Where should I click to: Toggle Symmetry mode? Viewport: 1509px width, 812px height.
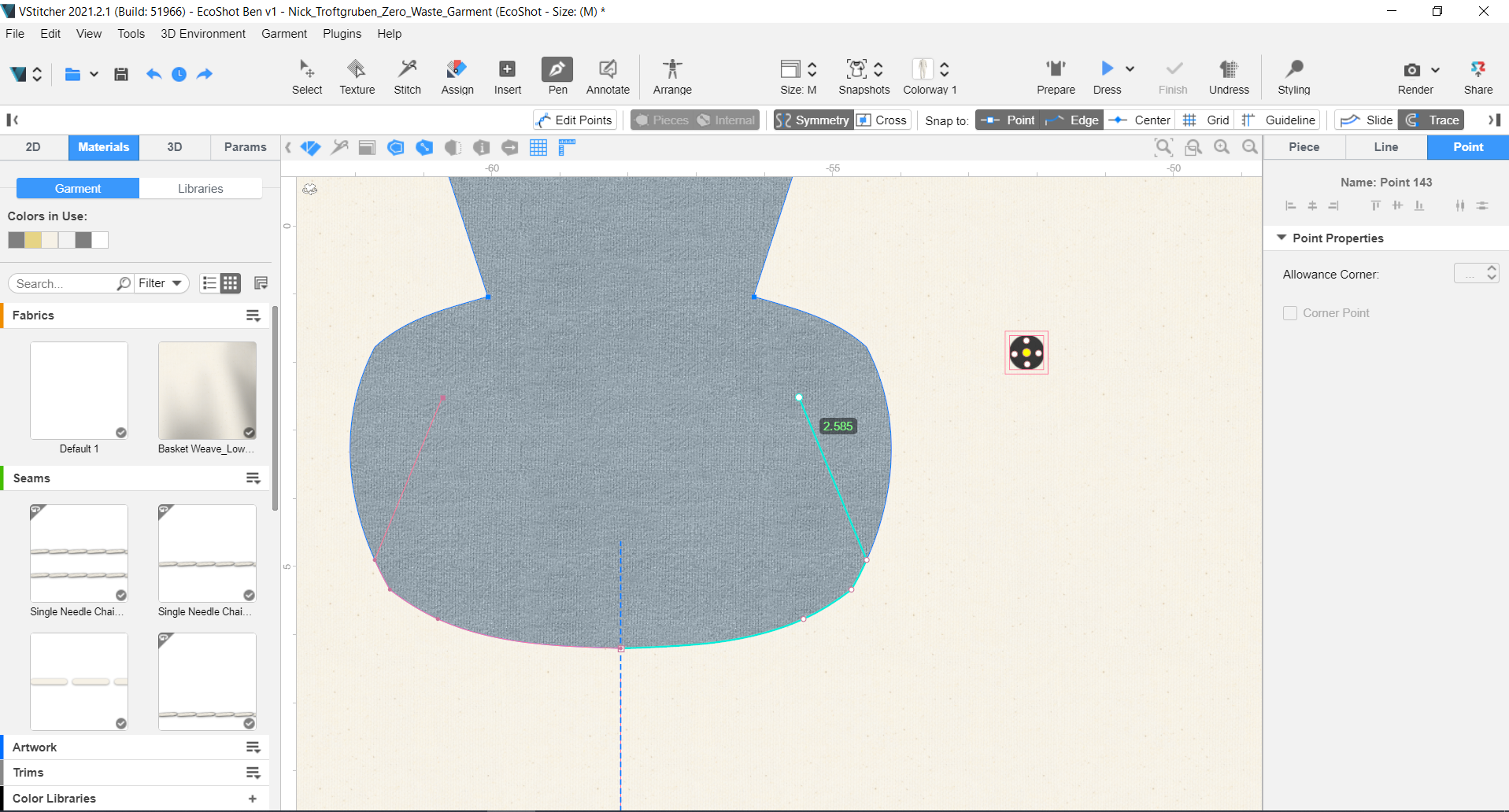click(813, 120)
